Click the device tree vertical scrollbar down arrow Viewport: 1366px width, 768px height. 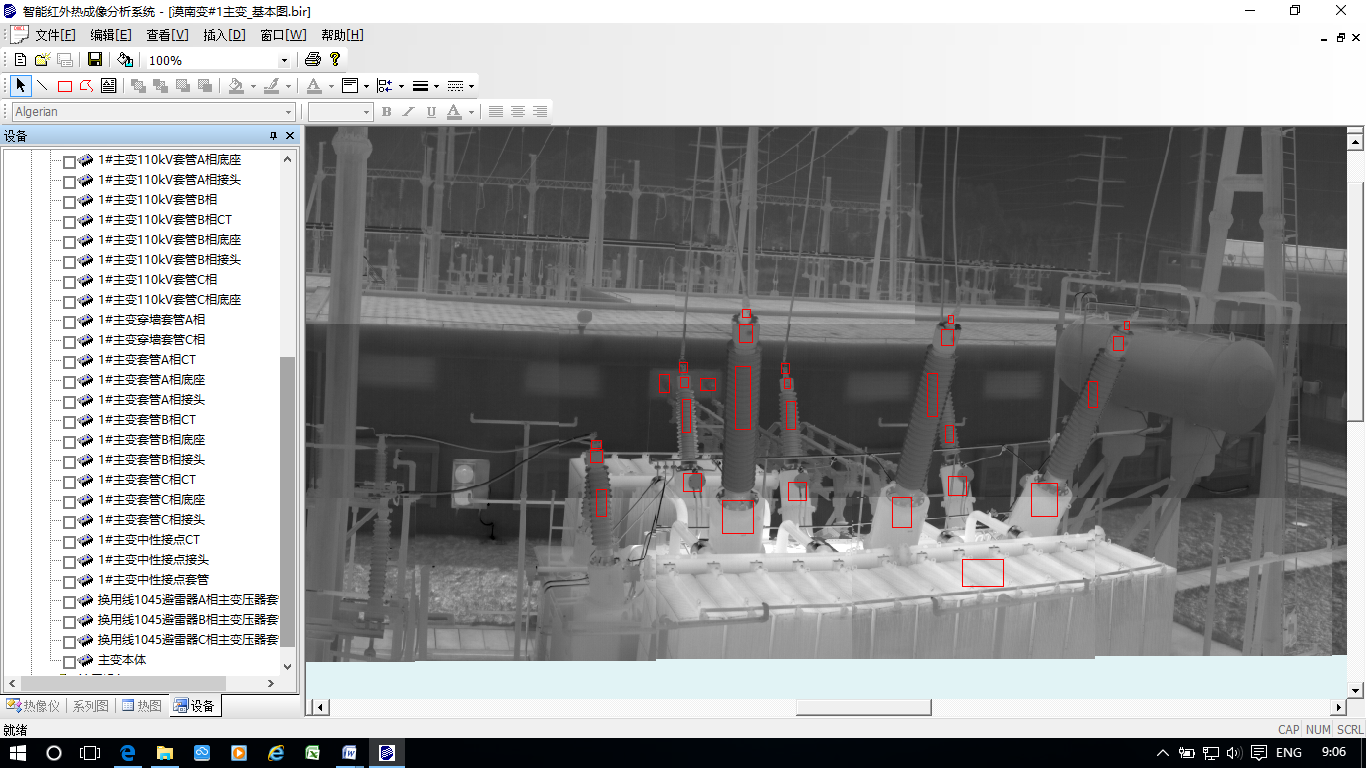click(x=288, y=667)
